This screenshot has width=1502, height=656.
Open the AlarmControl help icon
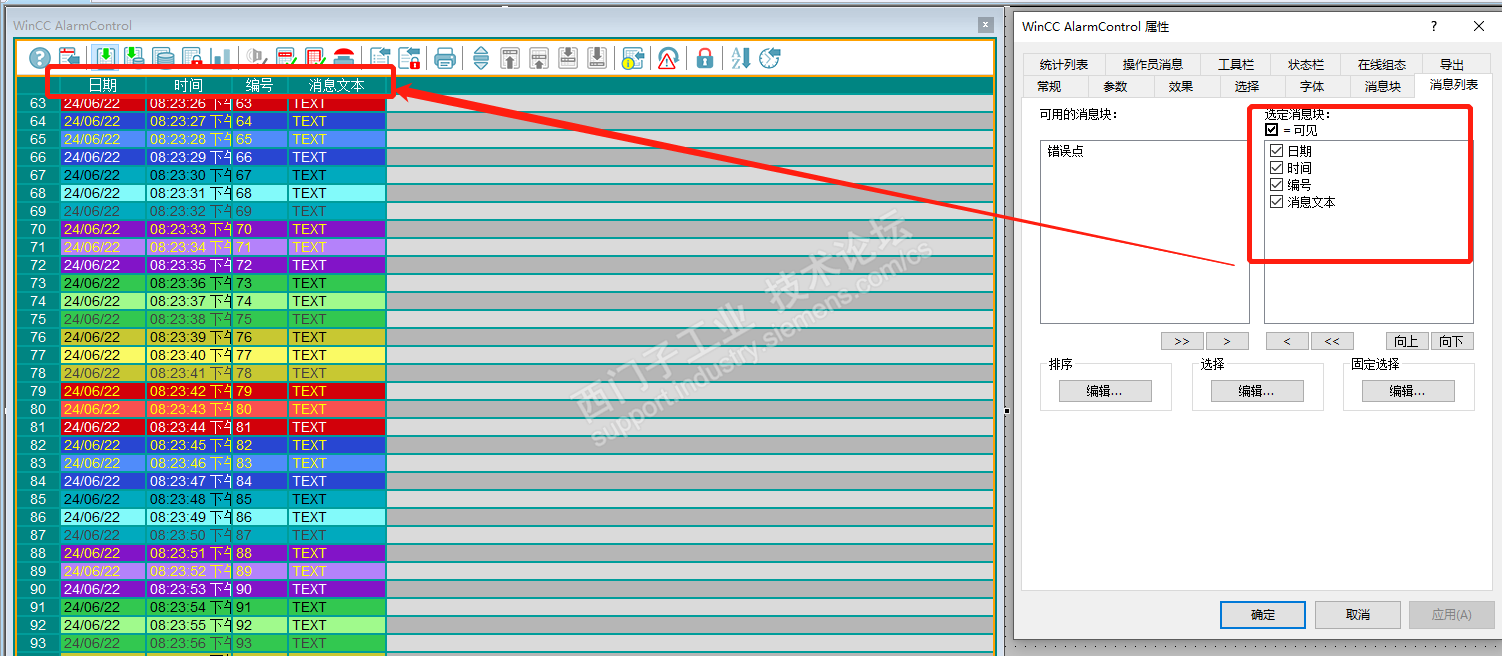click(40, 58)
